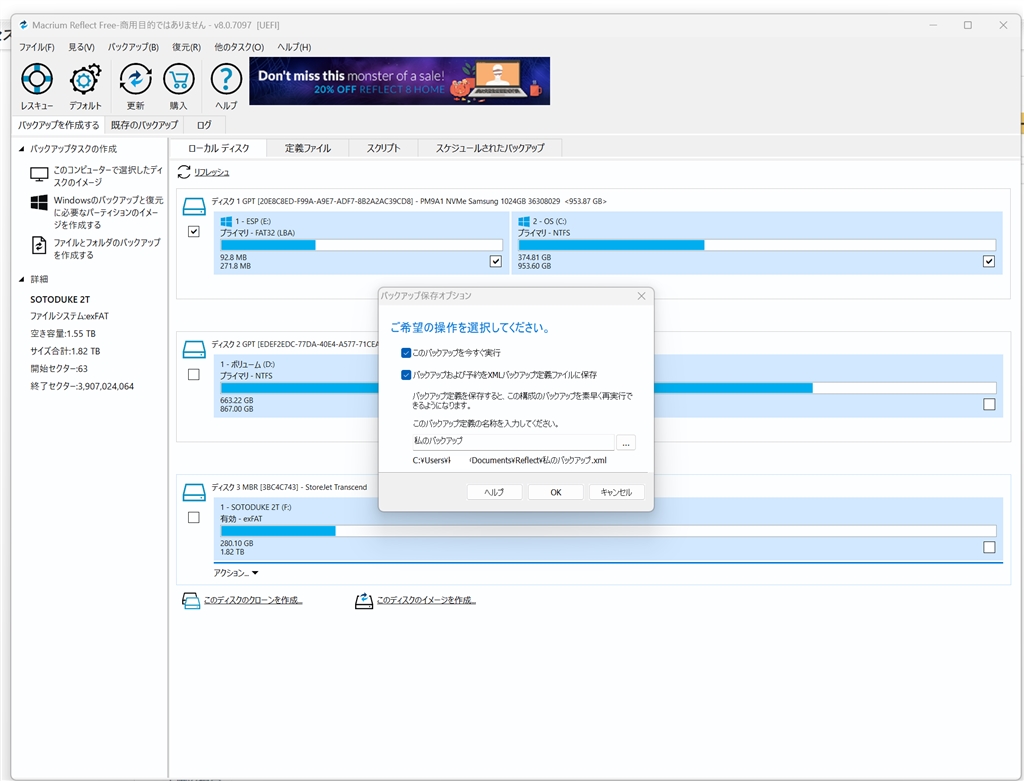1024x781 pixels.
Task: Check the Disk 3 StoreJet Transcend checkbox
Action: (x=193, y=517)
